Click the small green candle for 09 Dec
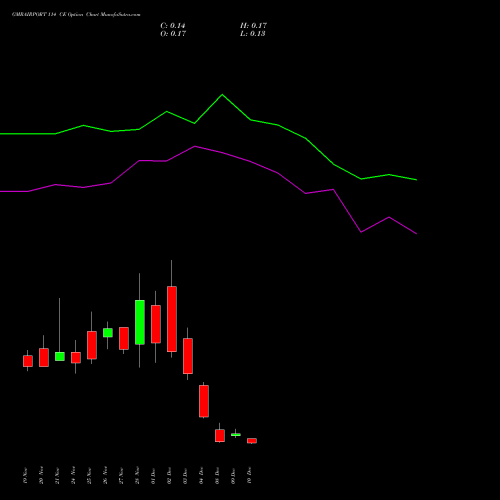500x500 pixels. pyautogui.click(x=236, y=435)
